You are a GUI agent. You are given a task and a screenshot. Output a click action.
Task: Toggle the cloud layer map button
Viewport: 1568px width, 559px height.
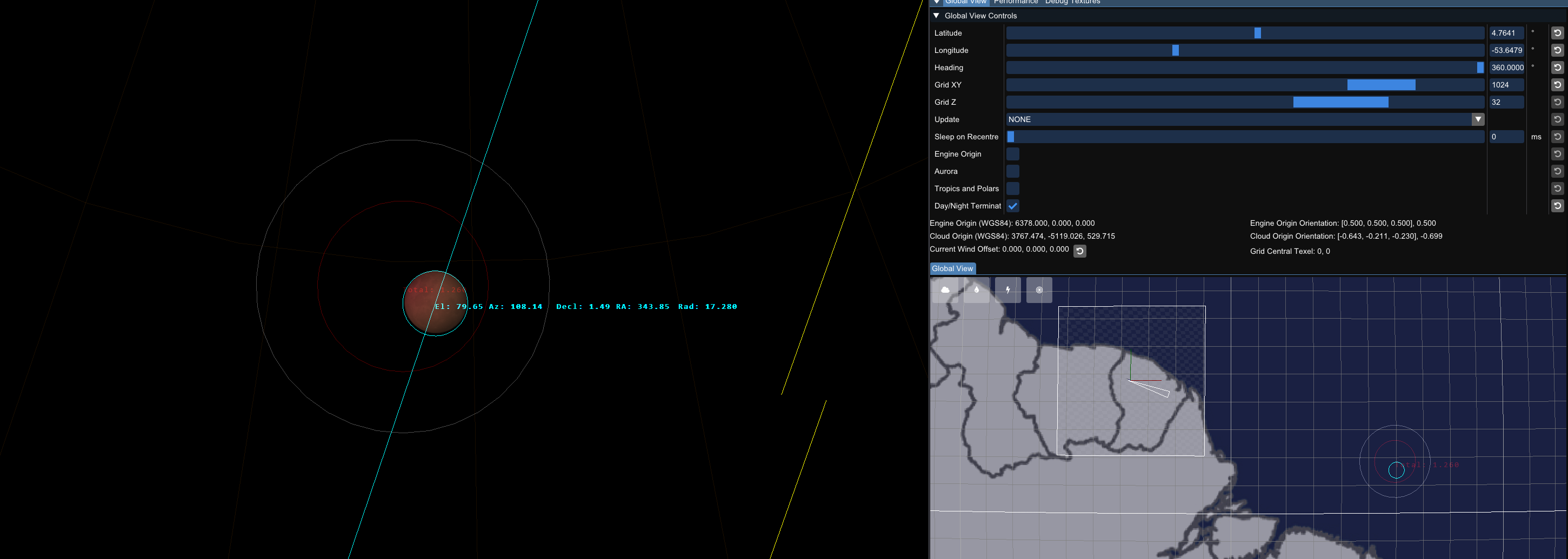click(945, 290)
